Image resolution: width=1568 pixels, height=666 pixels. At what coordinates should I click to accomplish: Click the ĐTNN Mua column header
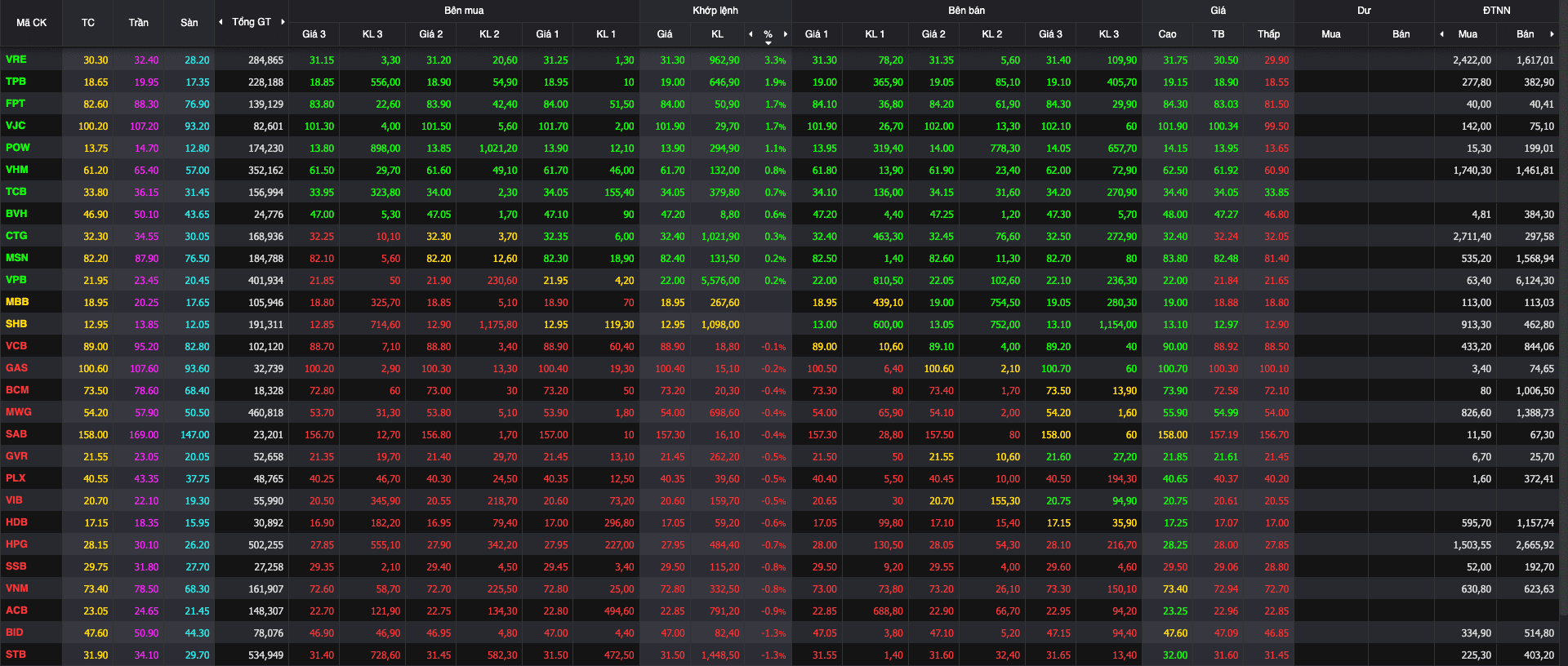[x=1468, y=34]
